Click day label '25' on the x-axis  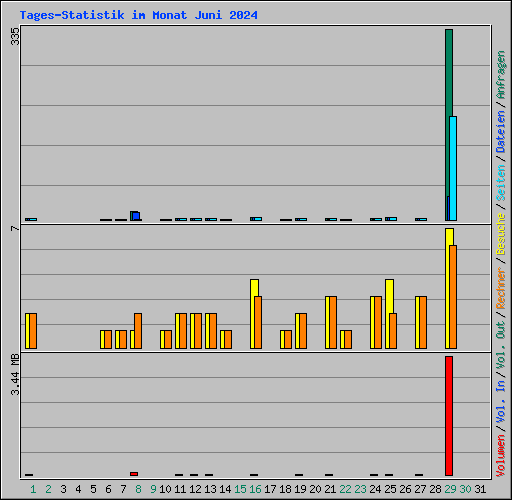click(390, 489)
